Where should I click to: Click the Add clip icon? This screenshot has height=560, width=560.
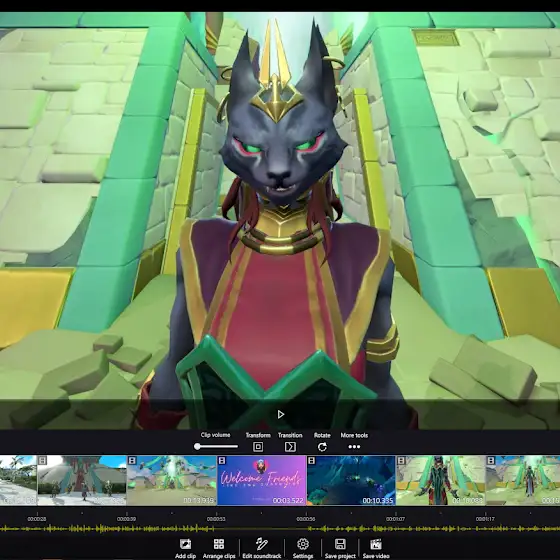pos(185,544)
